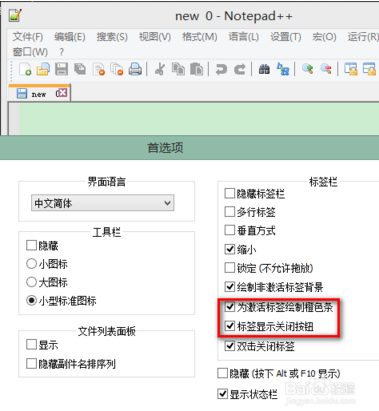Click inside the green editor text area
This screenshot has height=411, width=379.
[x=199, y=119]
